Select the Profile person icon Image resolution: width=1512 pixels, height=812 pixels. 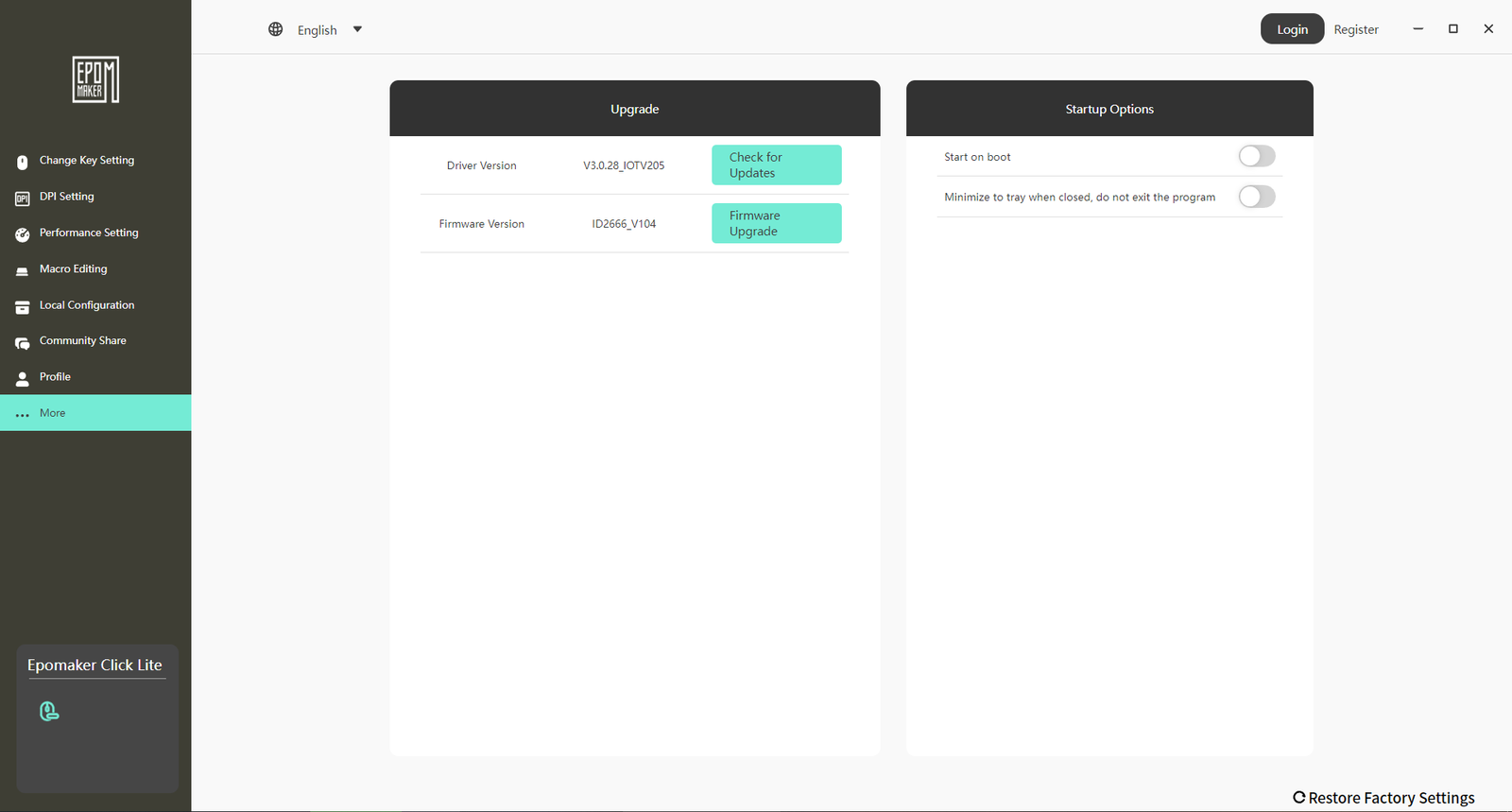click(x=23, y=379)
